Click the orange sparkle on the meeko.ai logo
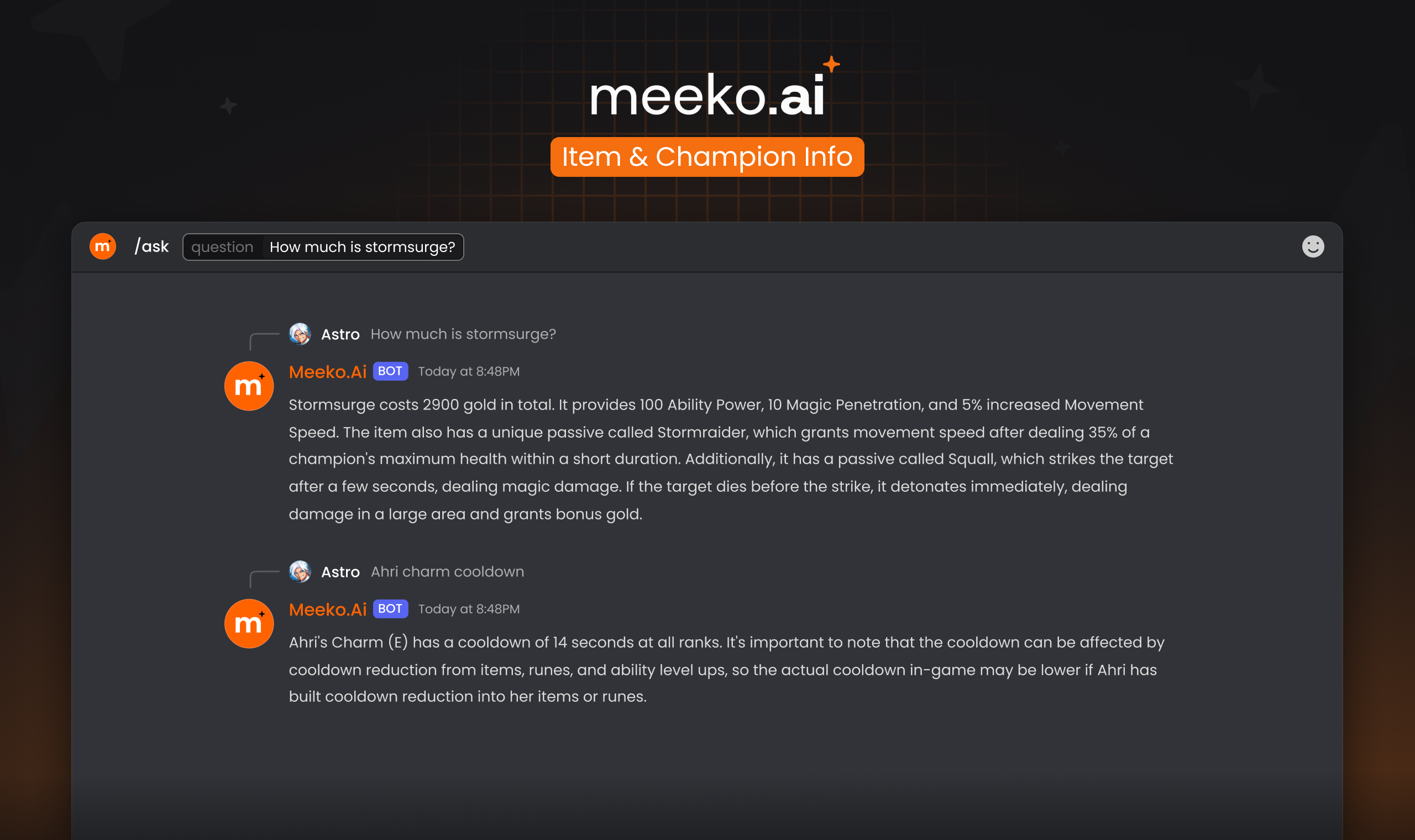This screenshot has width=1415, height=840. pyautogui.click(x=831, y=65)
